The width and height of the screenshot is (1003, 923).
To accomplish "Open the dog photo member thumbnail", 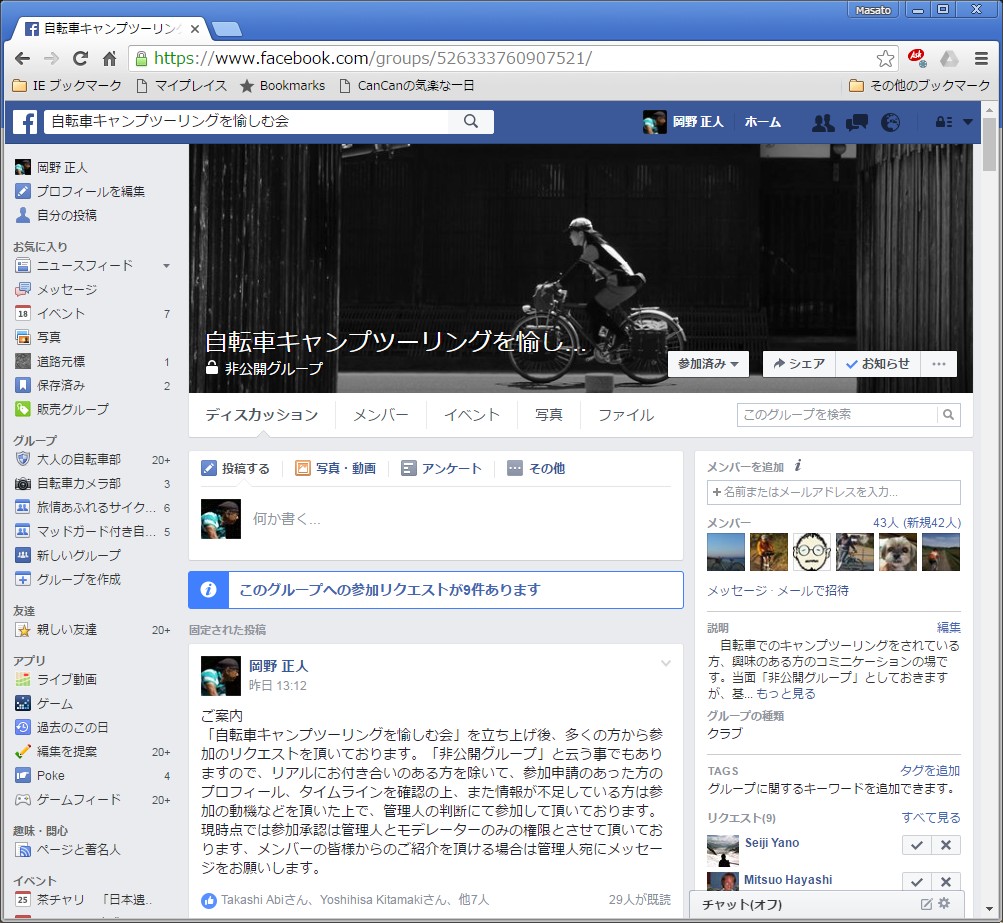I will pyautogui.click(x=897, y=551).
